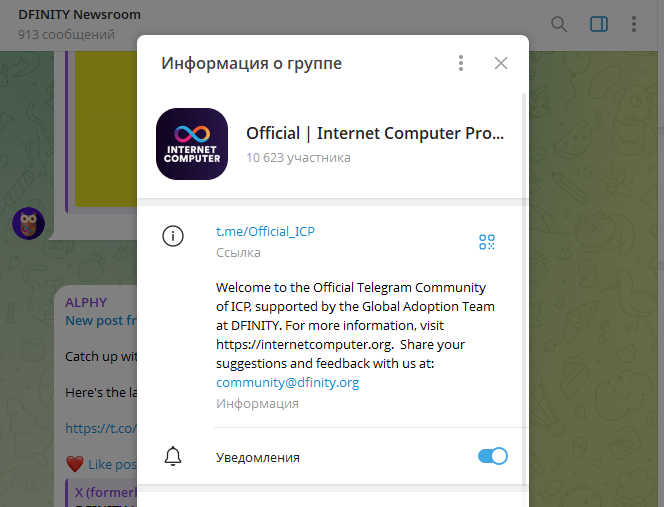Click the X (former... link preview title
This screenshot has width=664, height=507.
point(106,492)
